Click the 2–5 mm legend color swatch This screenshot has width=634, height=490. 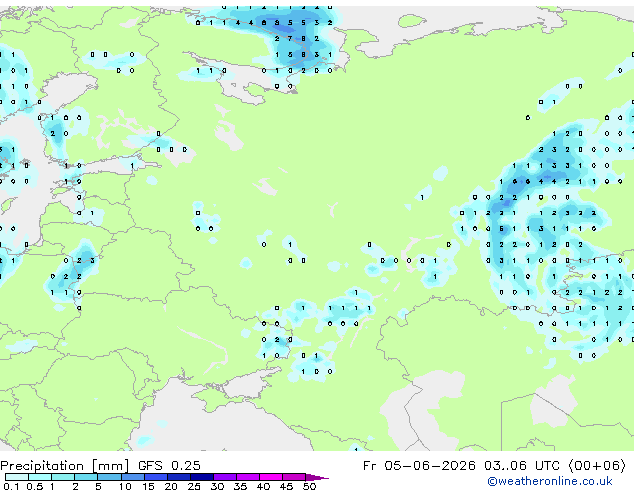[x=86, y=477]
